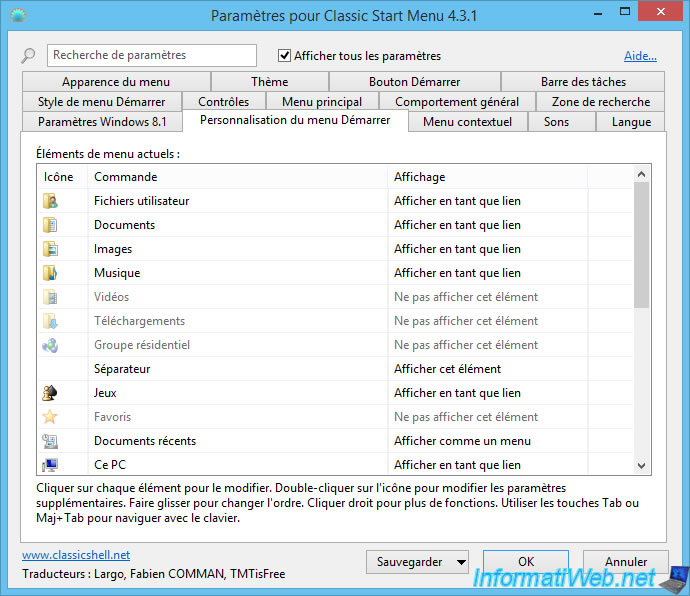This screenshot has width=690, height=596.
Task: Open the Bouton Démarrer tab
Action: pyautogui.click(x=413, y=82)
